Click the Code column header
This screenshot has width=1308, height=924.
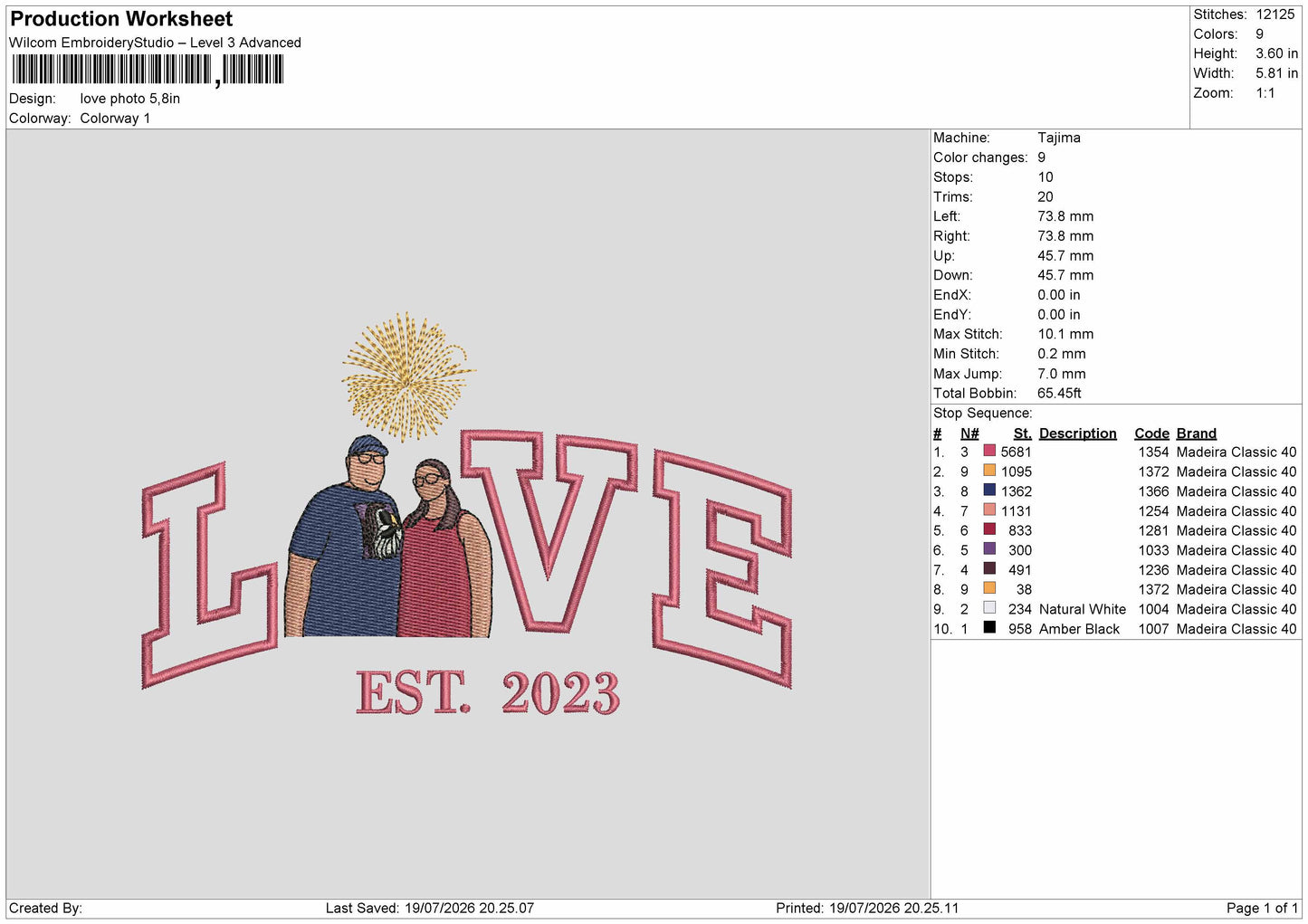click(1152, 433)
